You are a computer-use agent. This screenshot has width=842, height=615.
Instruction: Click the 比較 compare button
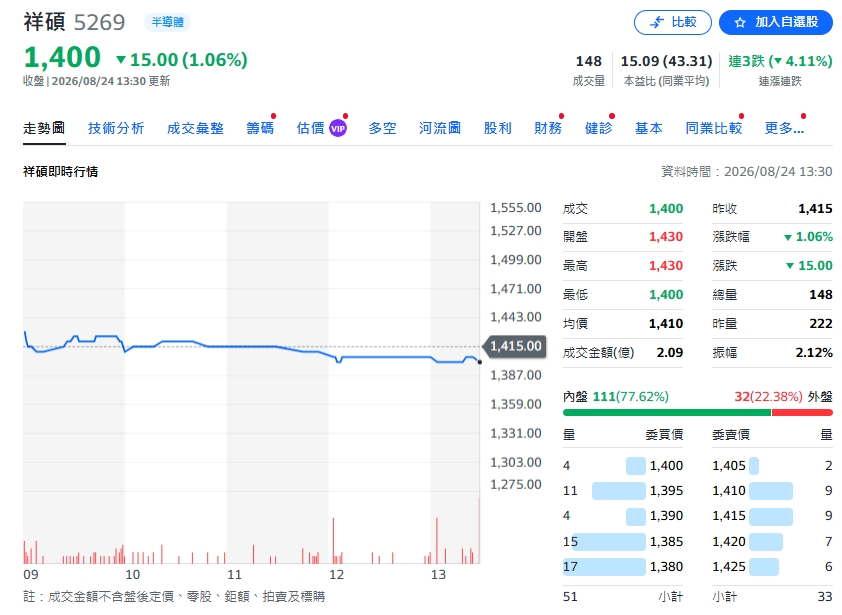672,23
